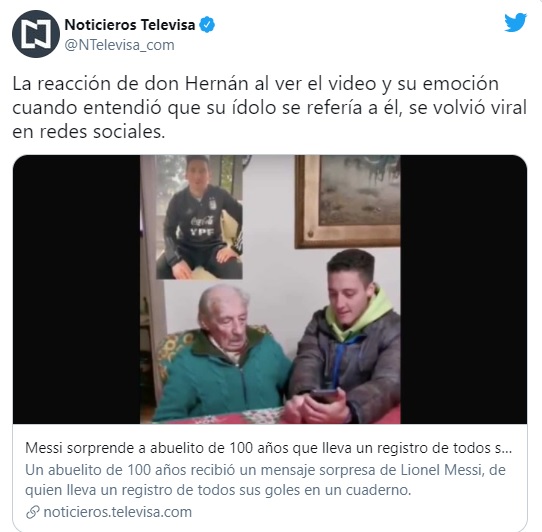Open the Messi sorprende a abuelito headline
This screenshot has height=532, width=542.
(268, 448)
